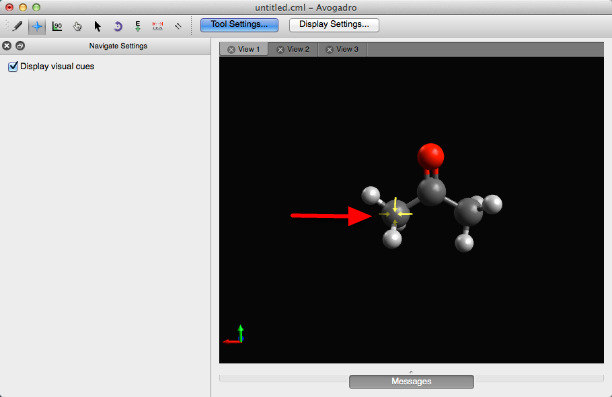Select the Draw pencil tool
Image resolution: width=612 pixels, height=397 pixels.
coord(17,26)
